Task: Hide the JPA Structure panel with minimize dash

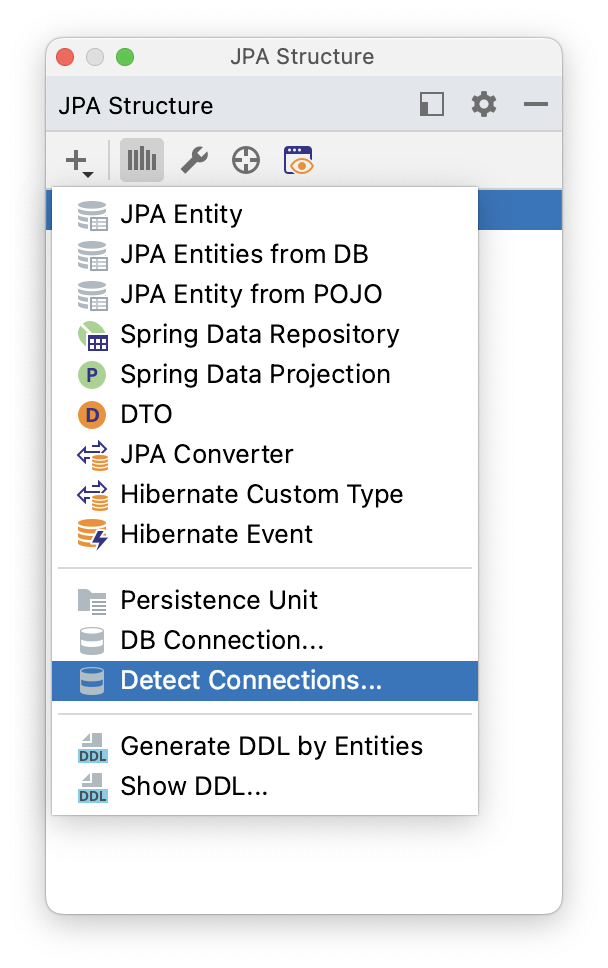Action: [536, 104]
